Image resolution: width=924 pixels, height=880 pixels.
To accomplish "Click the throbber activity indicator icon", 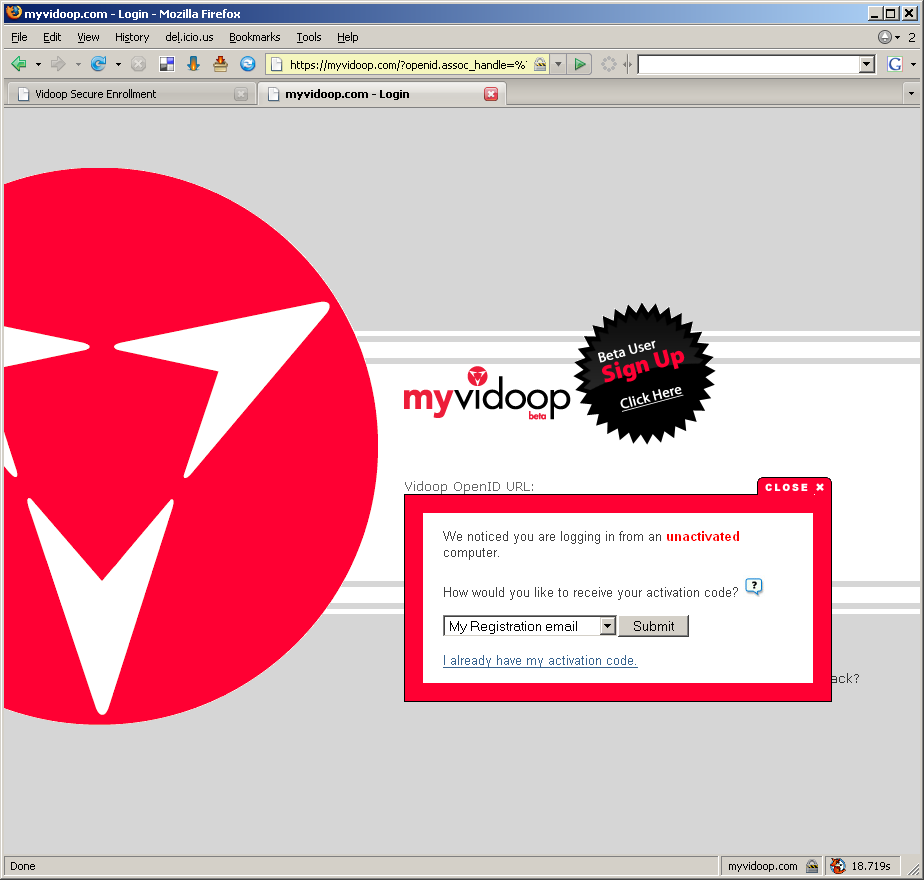I will point(609,64).
